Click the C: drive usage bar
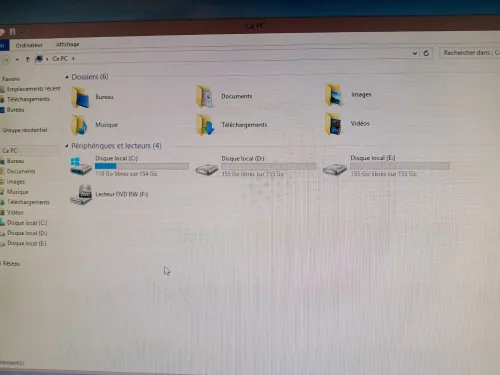This screenshot has height=375, width=500. point(142,166)
